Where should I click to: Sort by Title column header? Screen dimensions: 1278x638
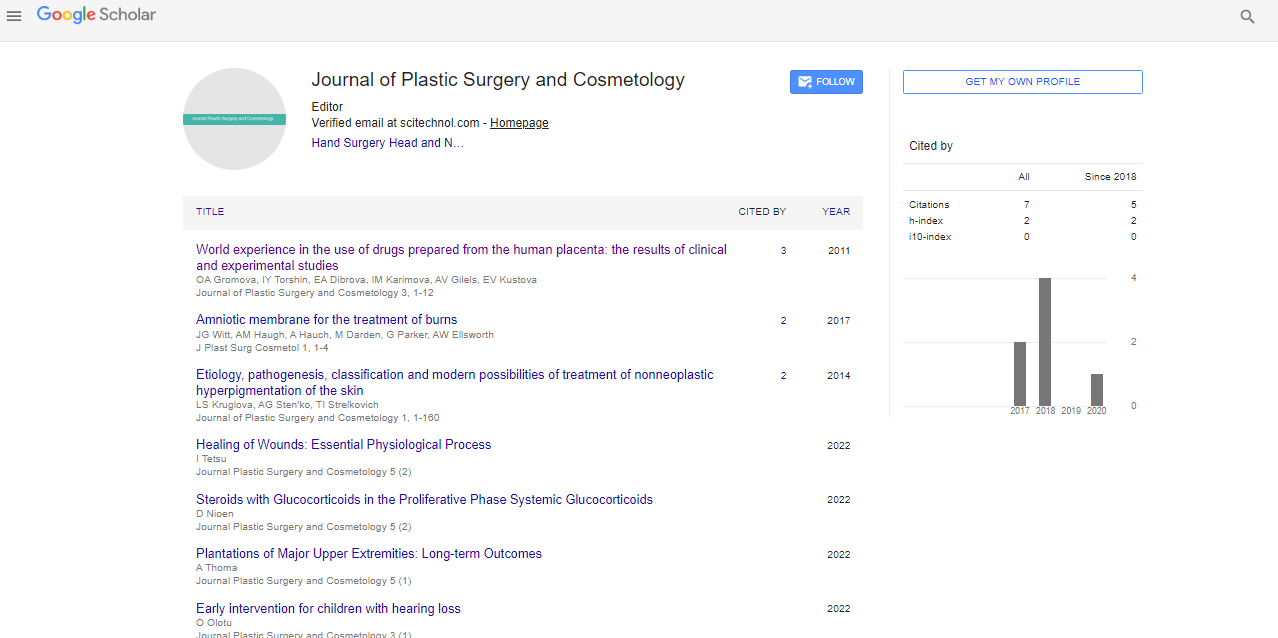(210, 212)
